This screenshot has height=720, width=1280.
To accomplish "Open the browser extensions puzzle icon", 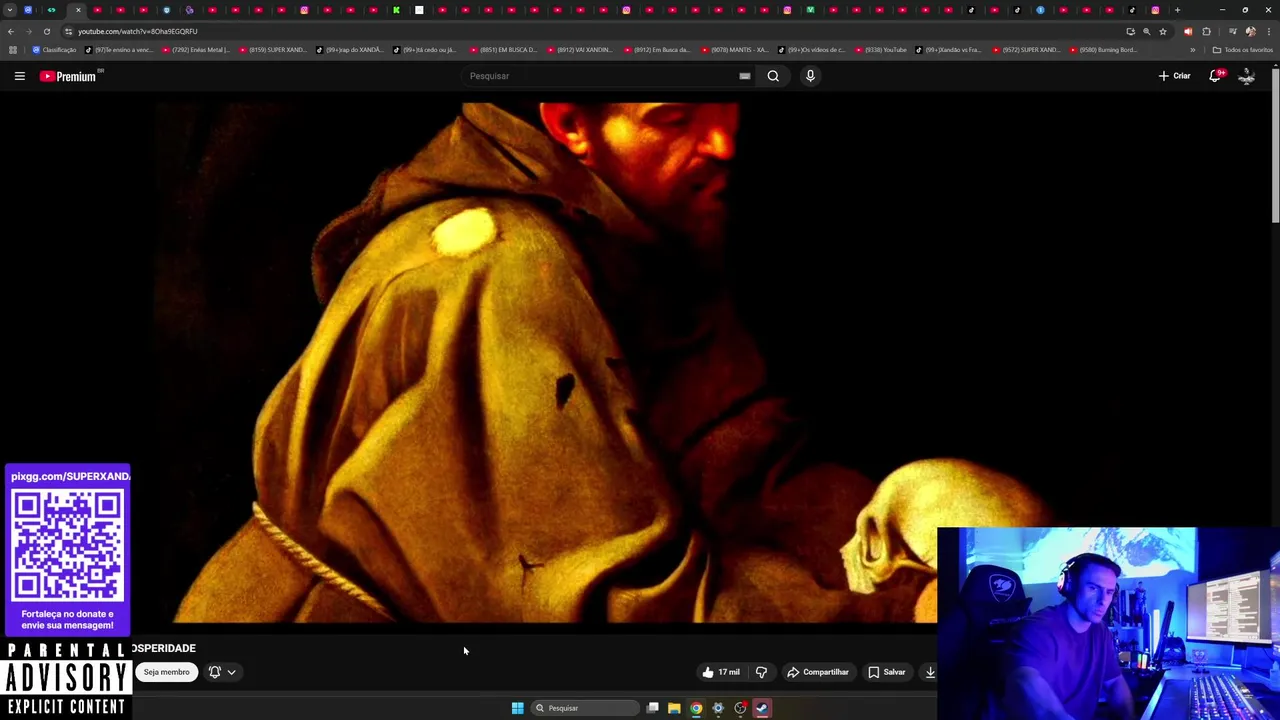I will tap(1206, 31).
